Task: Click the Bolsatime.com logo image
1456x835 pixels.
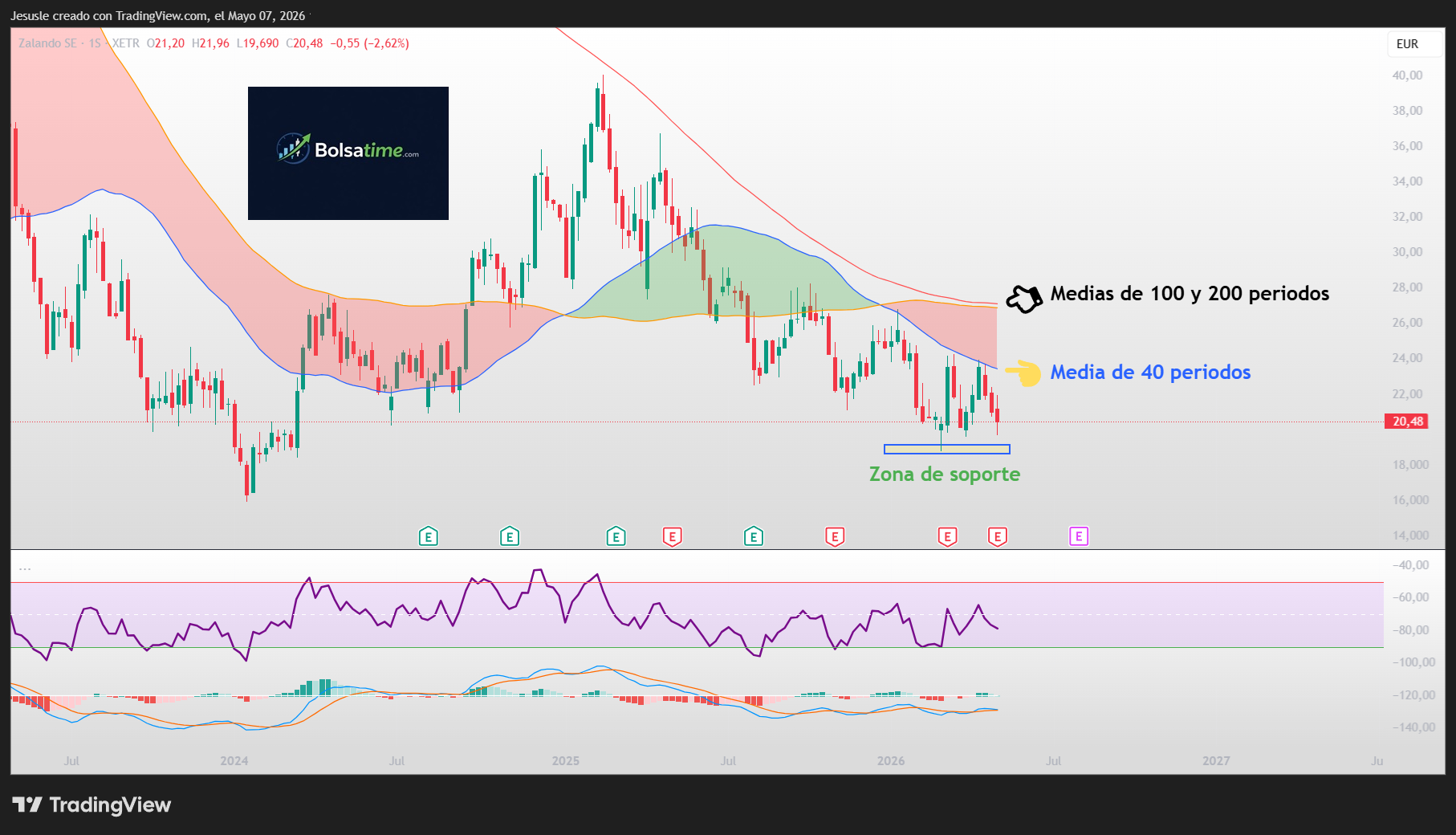Action: tap(348, 153)
